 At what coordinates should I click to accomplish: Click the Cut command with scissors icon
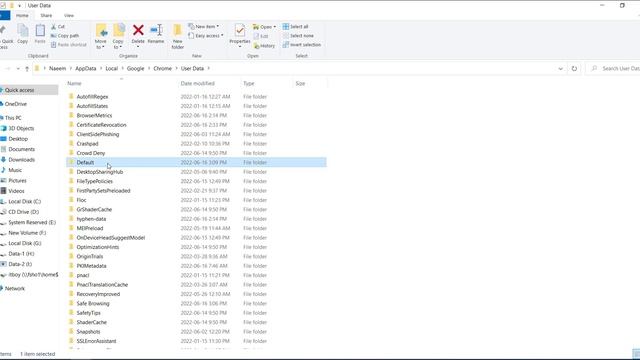click(58, 27)
